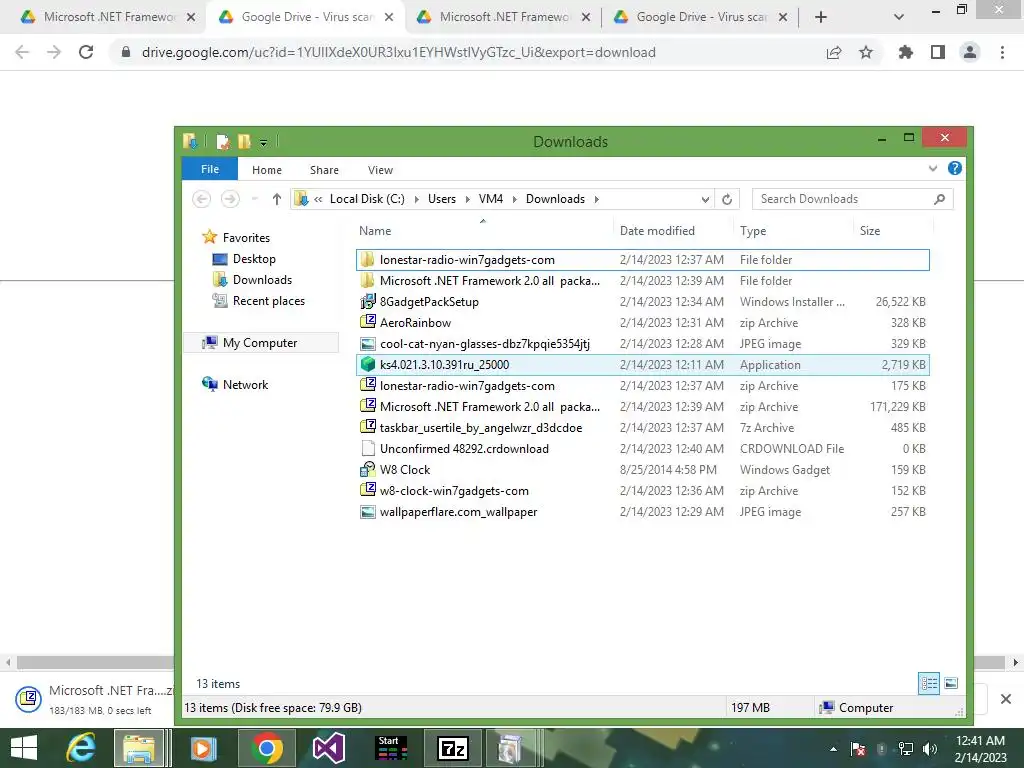Select the Unconfirmed 48292.crdownload file
This screenshot has height=768, width=1024.
[x=643, y=449]
